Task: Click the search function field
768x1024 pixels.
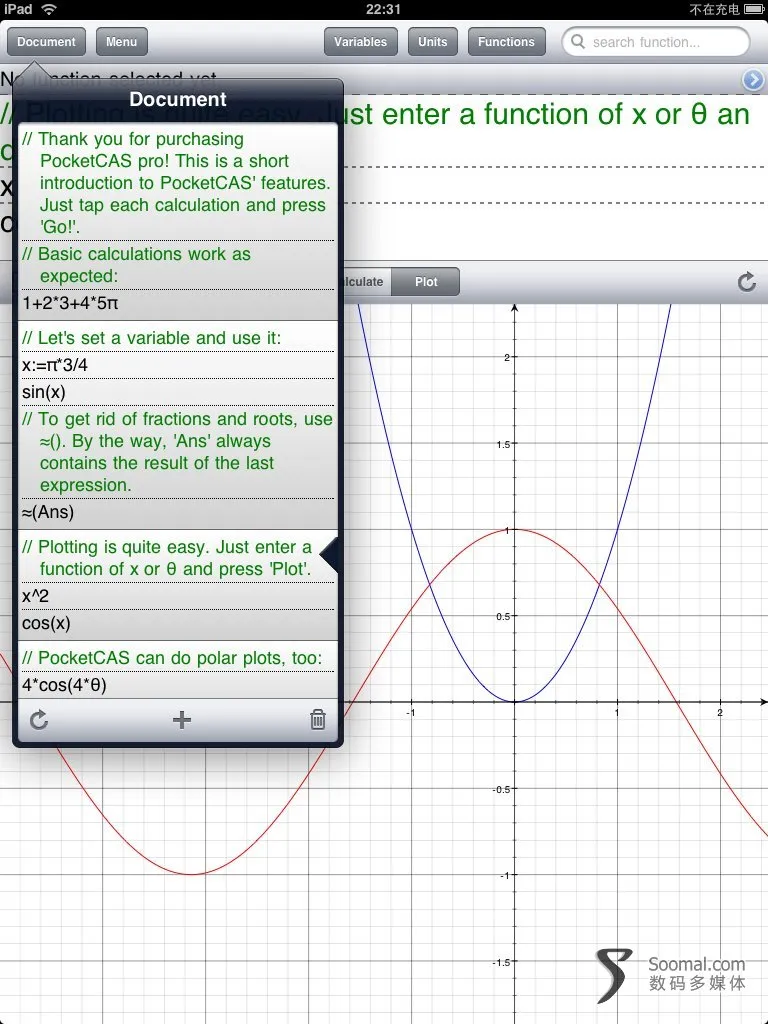Action: coord(656,42)
